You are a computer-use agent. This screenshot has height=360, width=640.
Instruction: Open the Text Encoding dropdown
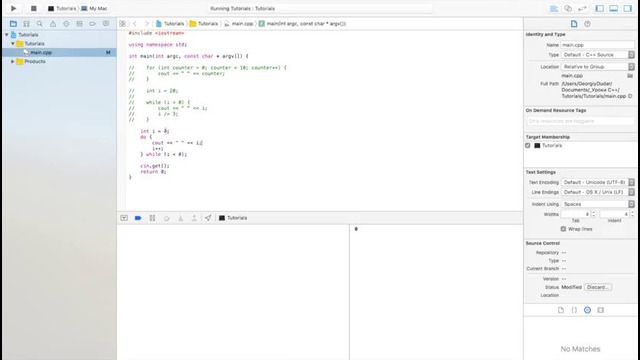pyautogui.click(x=598, y=182)
